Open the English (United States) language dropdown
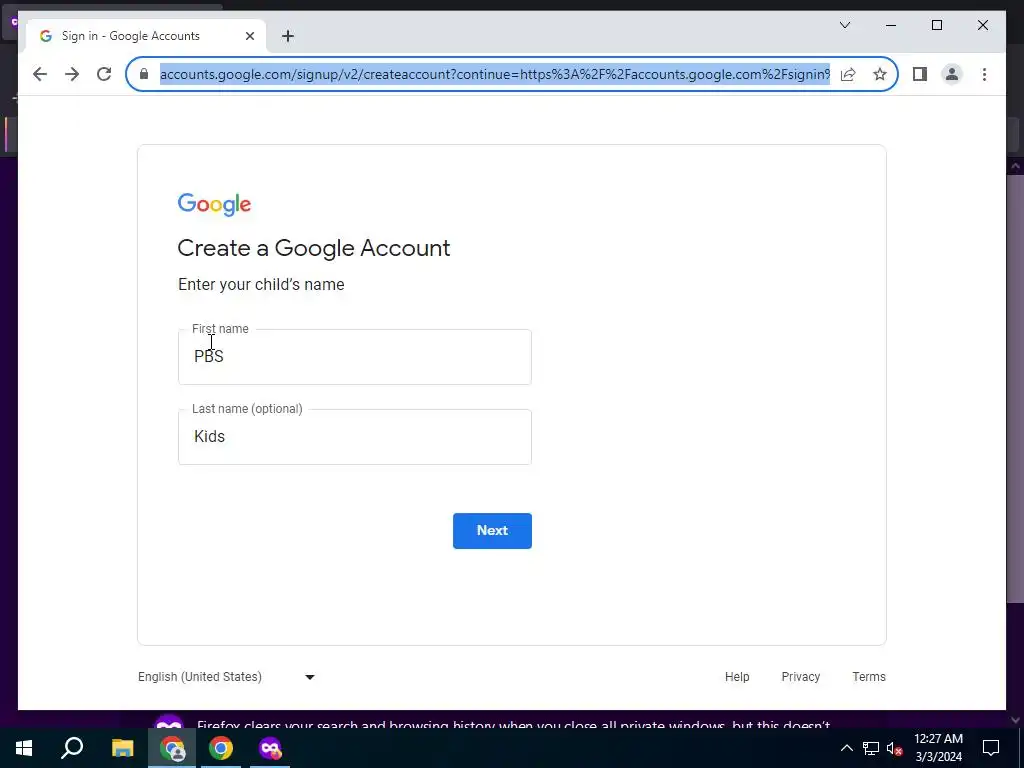The height and width of the screenshot is (768, 1024). coord(227,677)
